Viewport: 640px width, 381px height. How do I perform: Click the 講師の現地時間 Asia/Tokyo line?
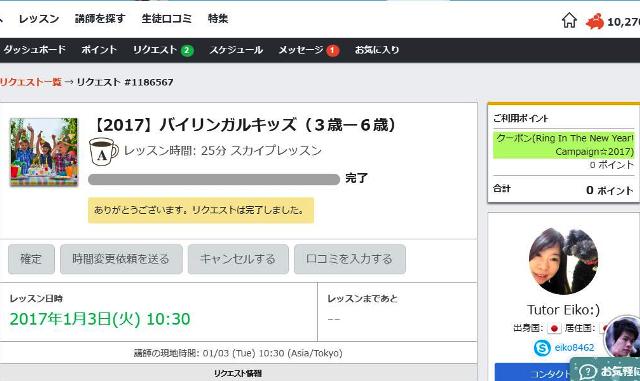pyautogui.click(x=238, y=353)
